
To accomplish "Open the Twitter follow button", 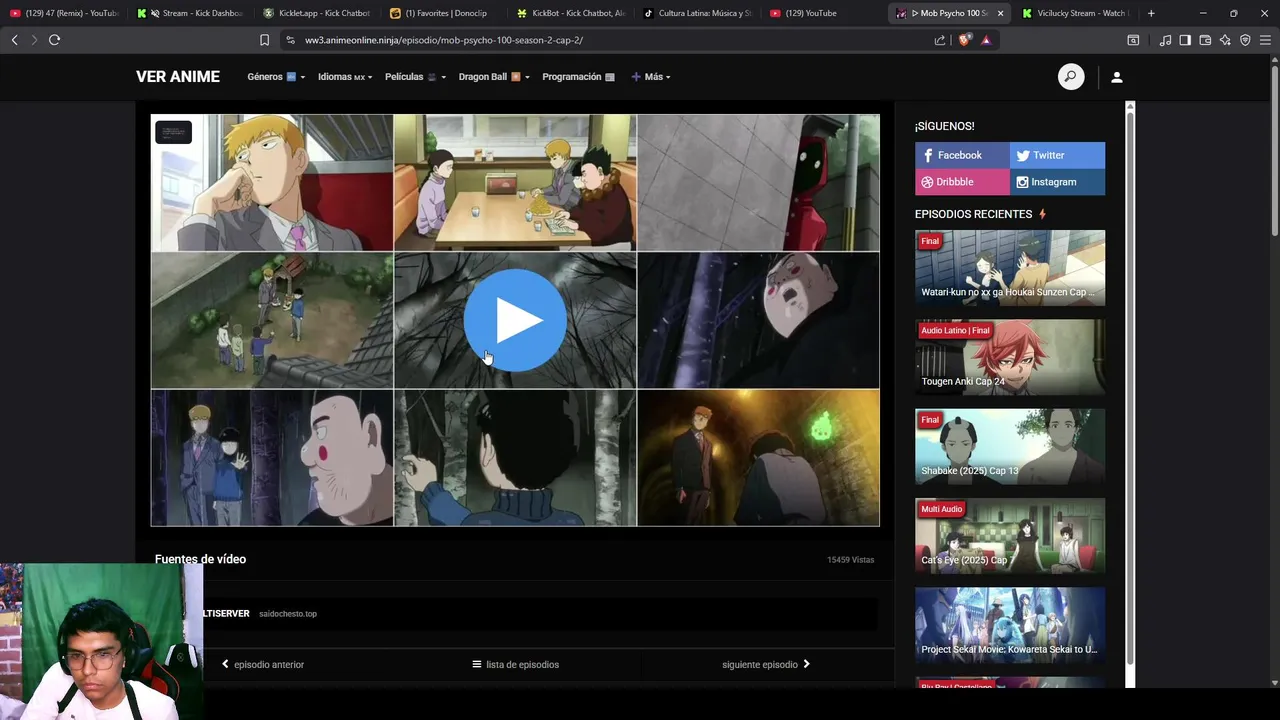I will [x=1057, y=155].
